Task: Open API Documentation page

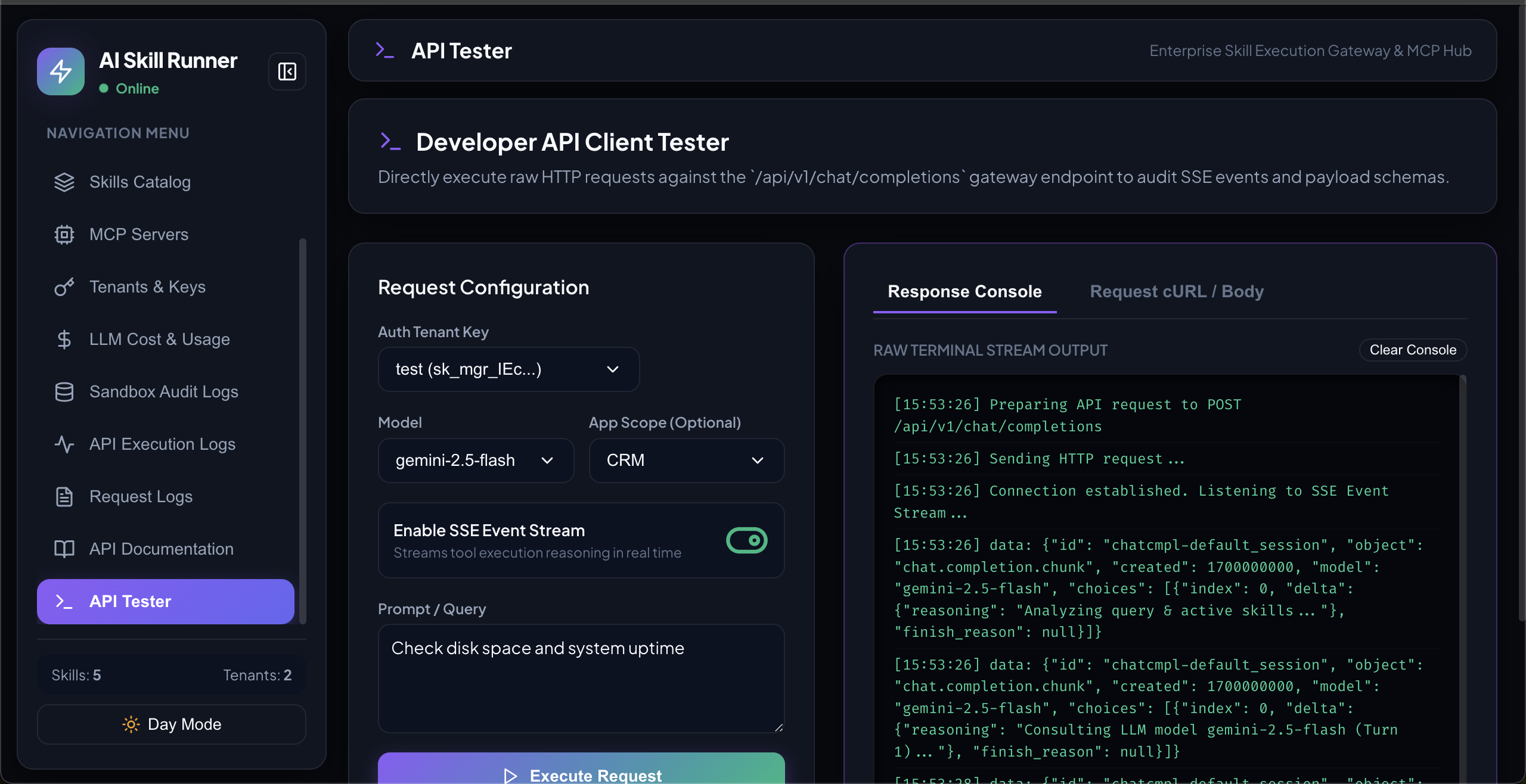Action: tap(166, 549)
